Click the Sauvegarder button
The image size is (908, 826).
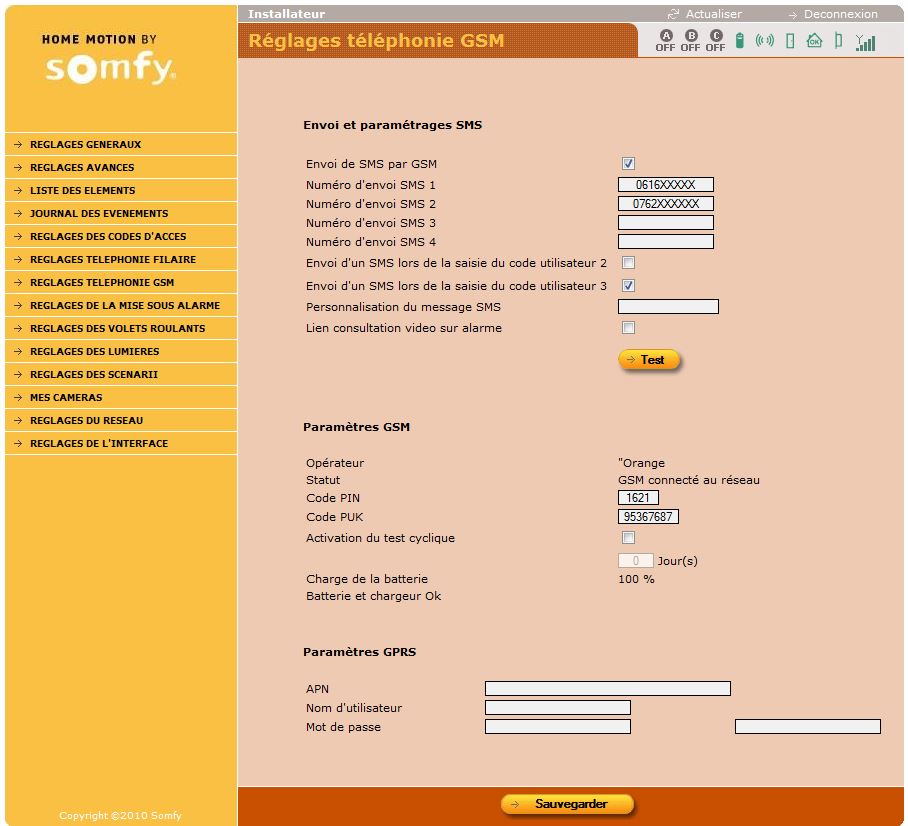[568, 804]
